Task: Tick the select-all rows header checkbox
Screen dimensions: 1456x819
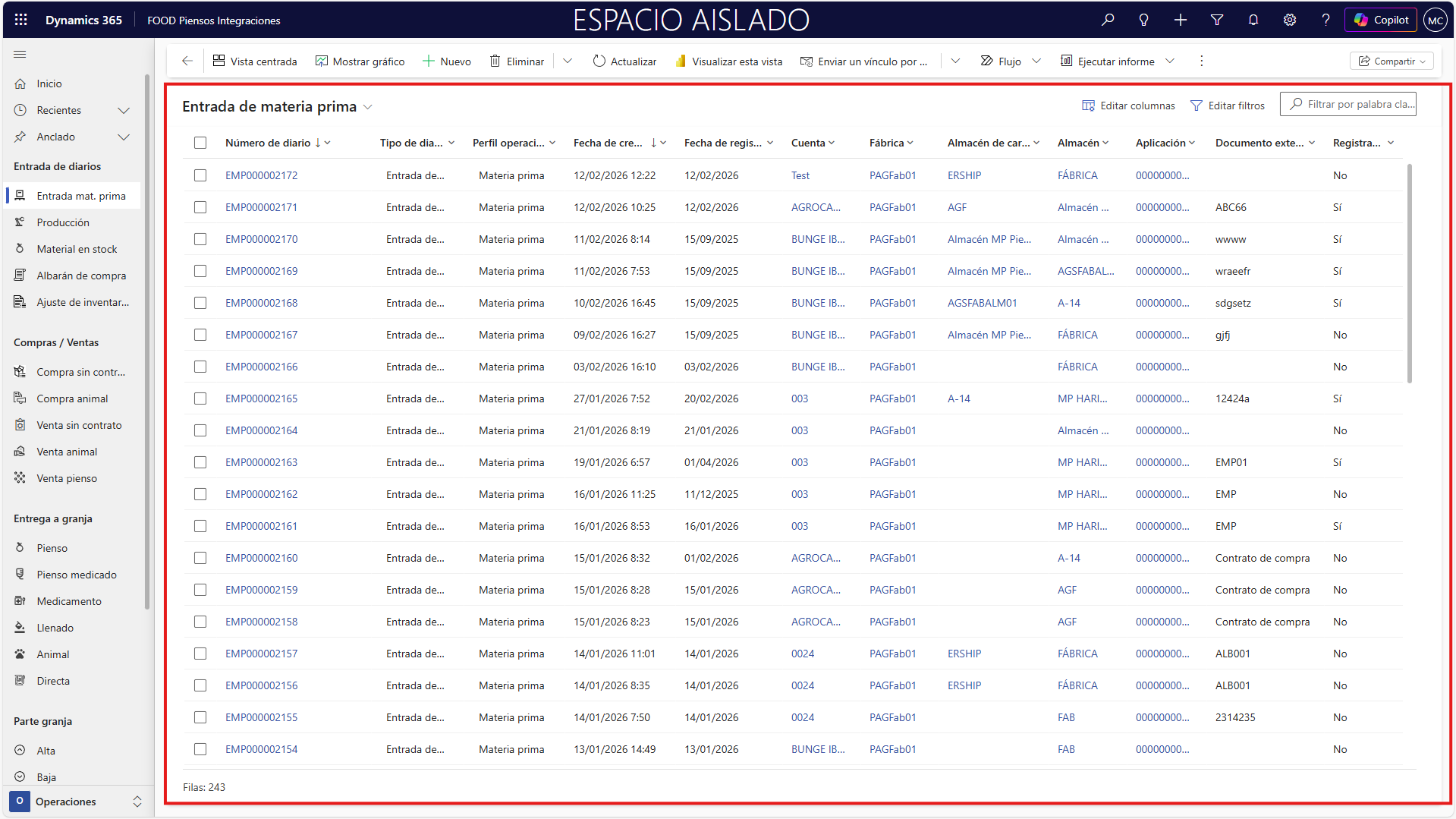Action: pyautogui.click(x=200, y=143)
